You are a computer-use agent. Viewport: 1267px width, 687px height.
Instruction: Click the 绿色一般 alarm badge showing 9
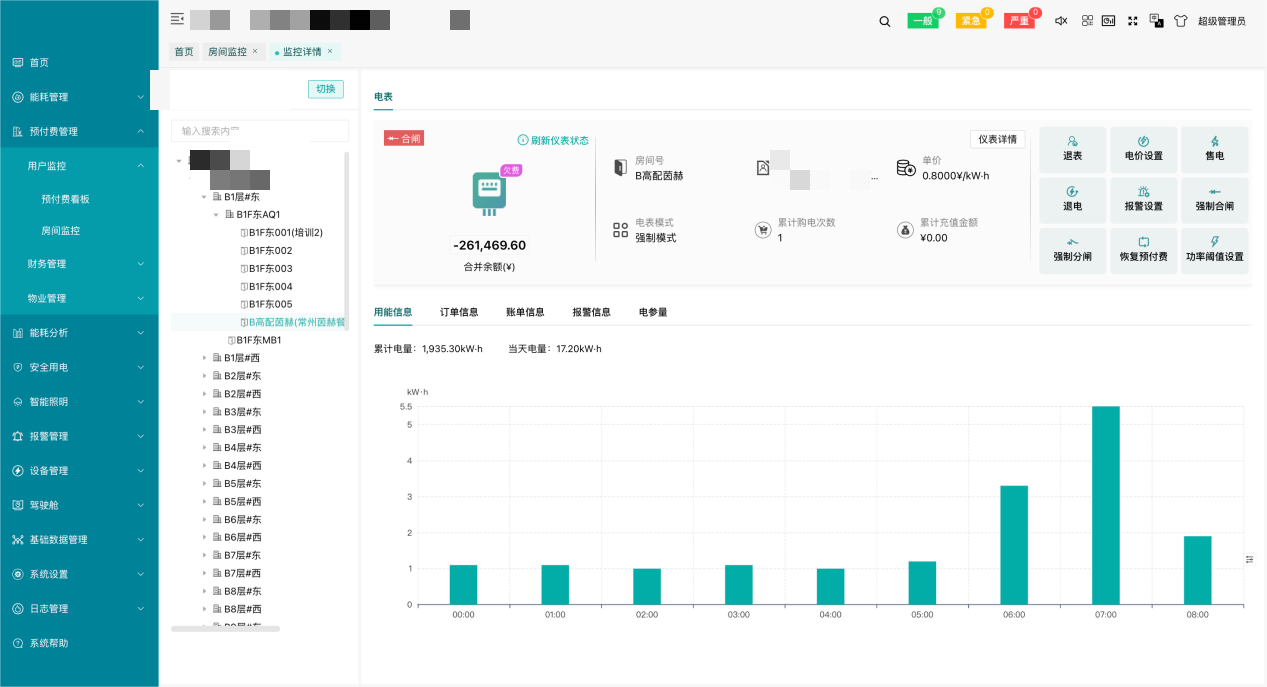[922, 19]
